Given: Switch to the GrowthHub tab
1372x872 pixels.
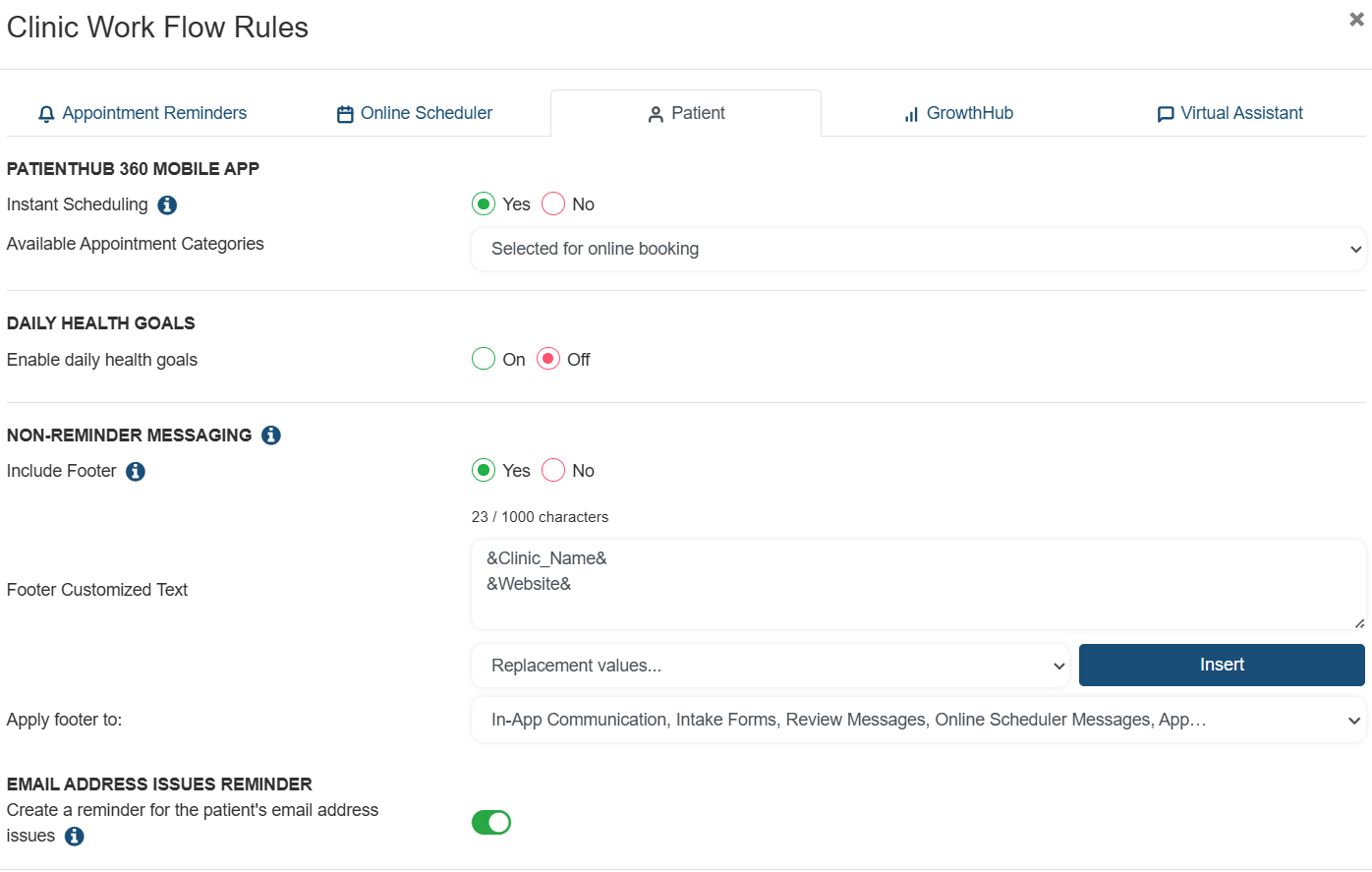Looking at the screenshot, I should point(958,113).
